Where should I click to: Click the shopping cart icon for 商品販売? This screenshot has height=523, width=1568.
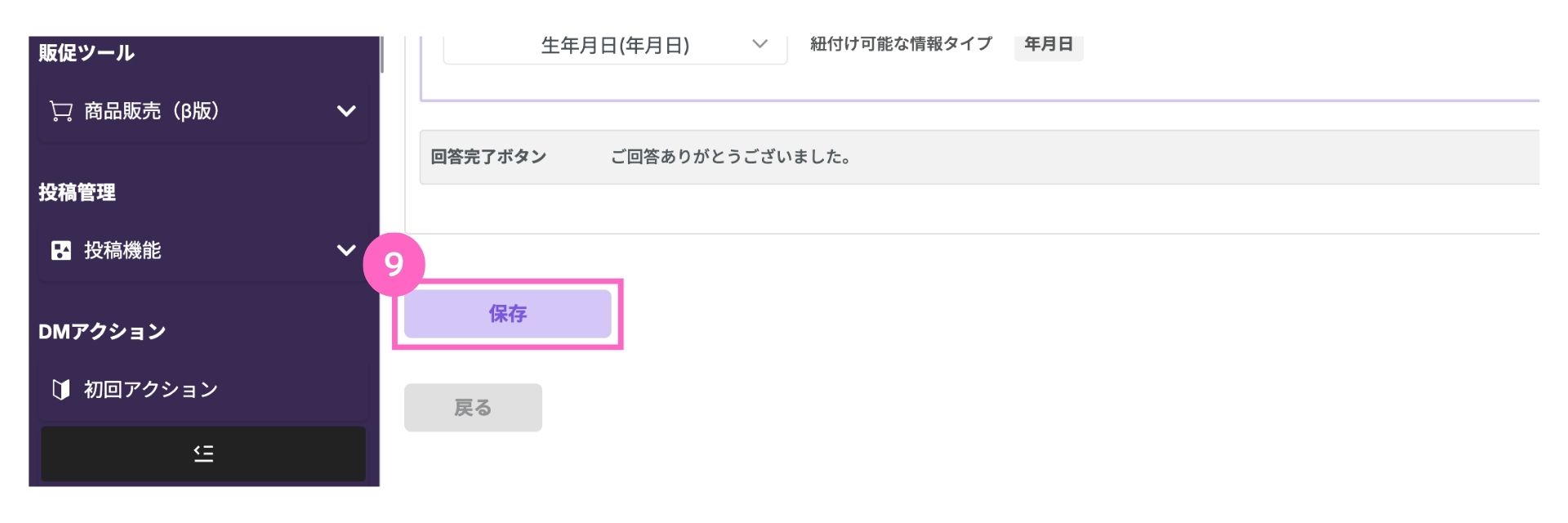(x=61, y=111)
